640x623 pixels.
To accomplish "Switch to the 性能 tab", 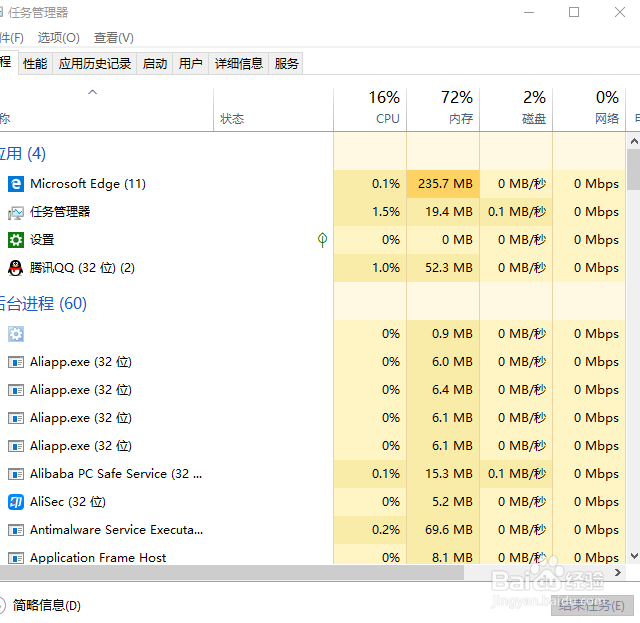I will click(35, 64).
